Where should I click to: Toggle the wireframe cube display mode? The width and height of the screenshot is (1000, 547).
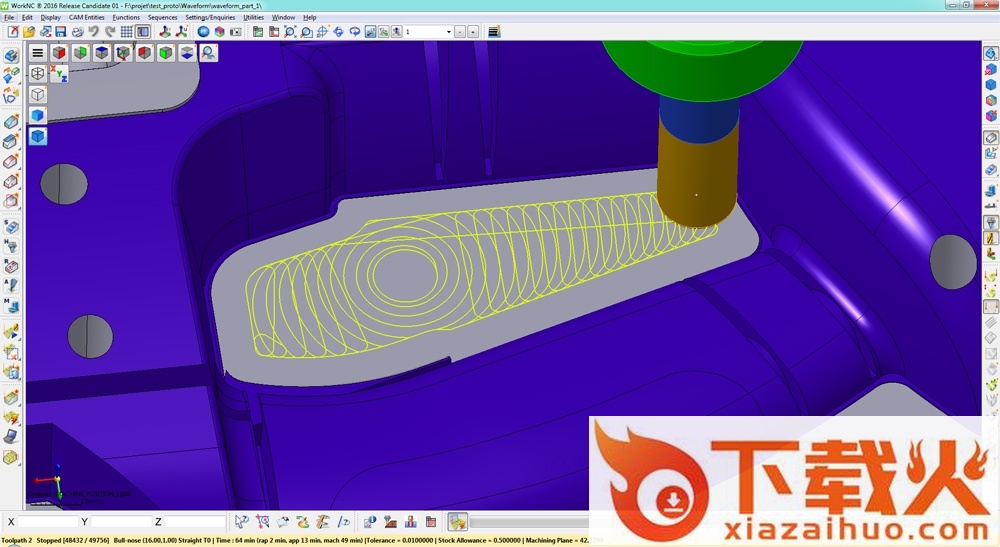click(38, 73)
